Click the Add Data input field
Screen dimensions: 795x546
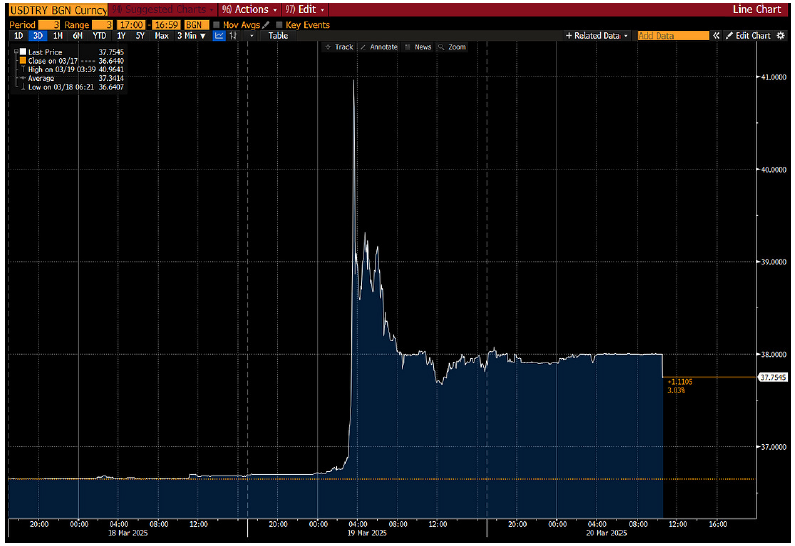[x=672, y=35]
